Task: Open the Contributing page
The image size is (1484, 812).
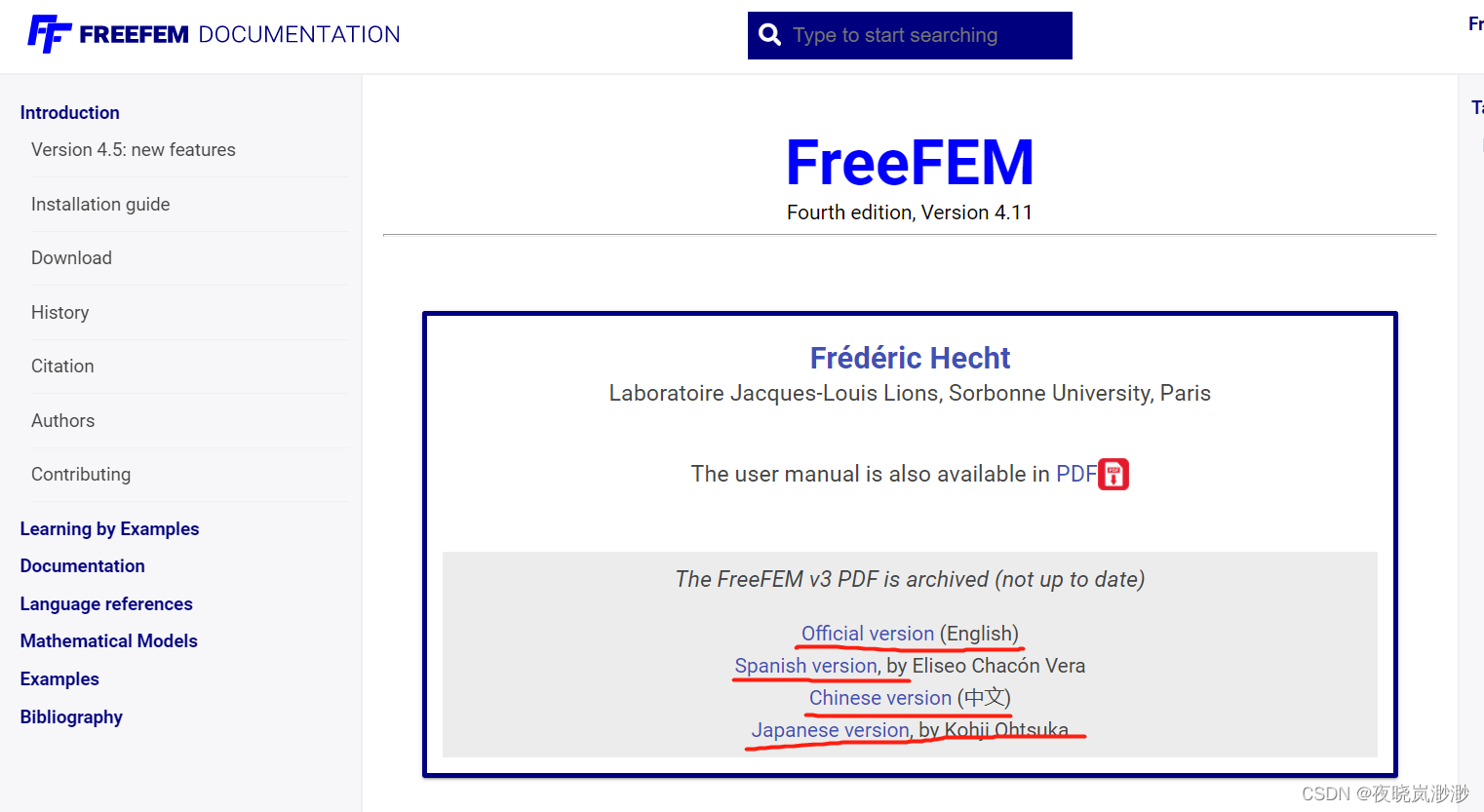Action: [81, 474]
